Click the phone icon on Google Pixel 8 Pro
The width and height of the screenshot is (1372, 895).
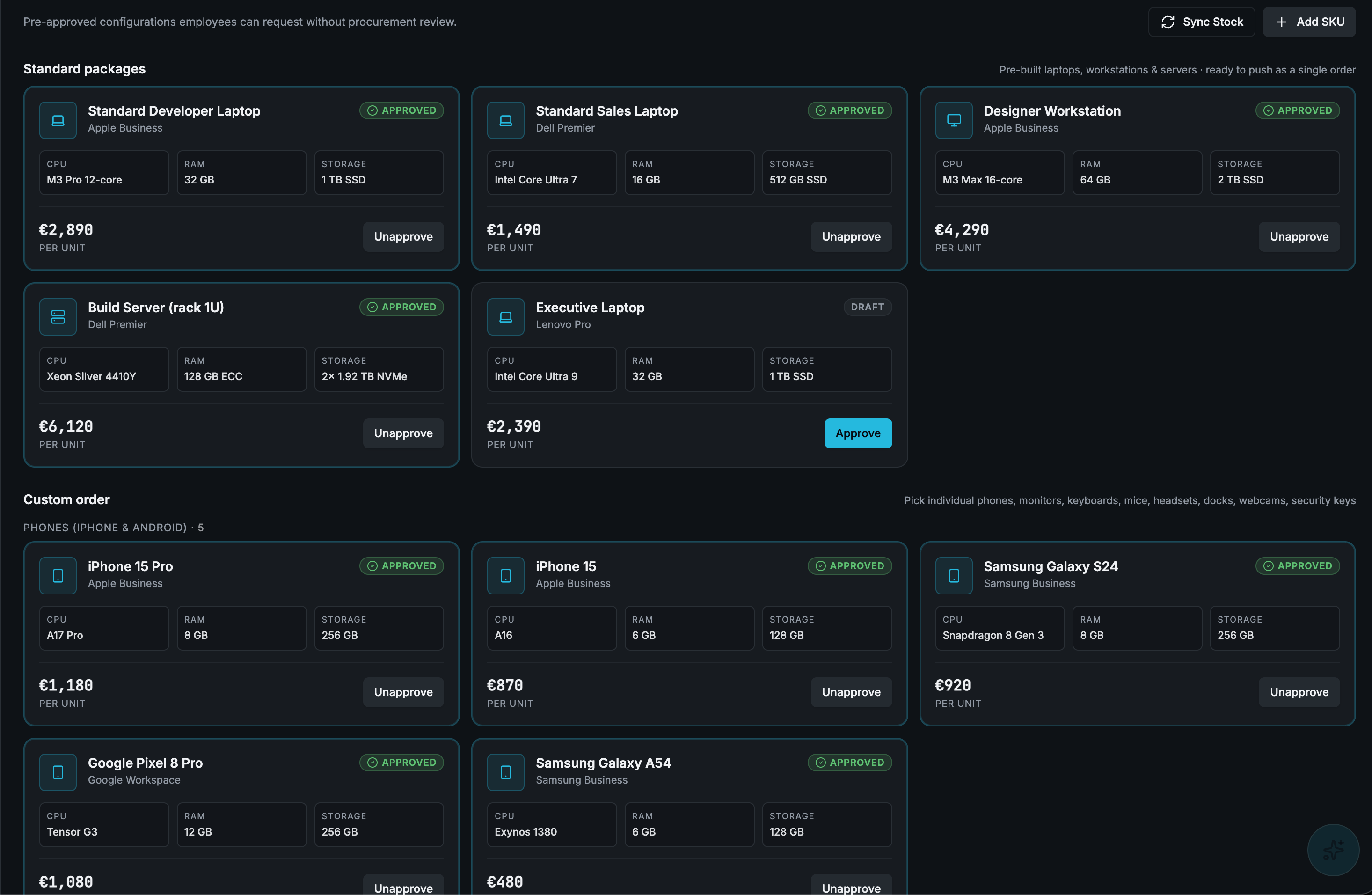pos(58,772)
